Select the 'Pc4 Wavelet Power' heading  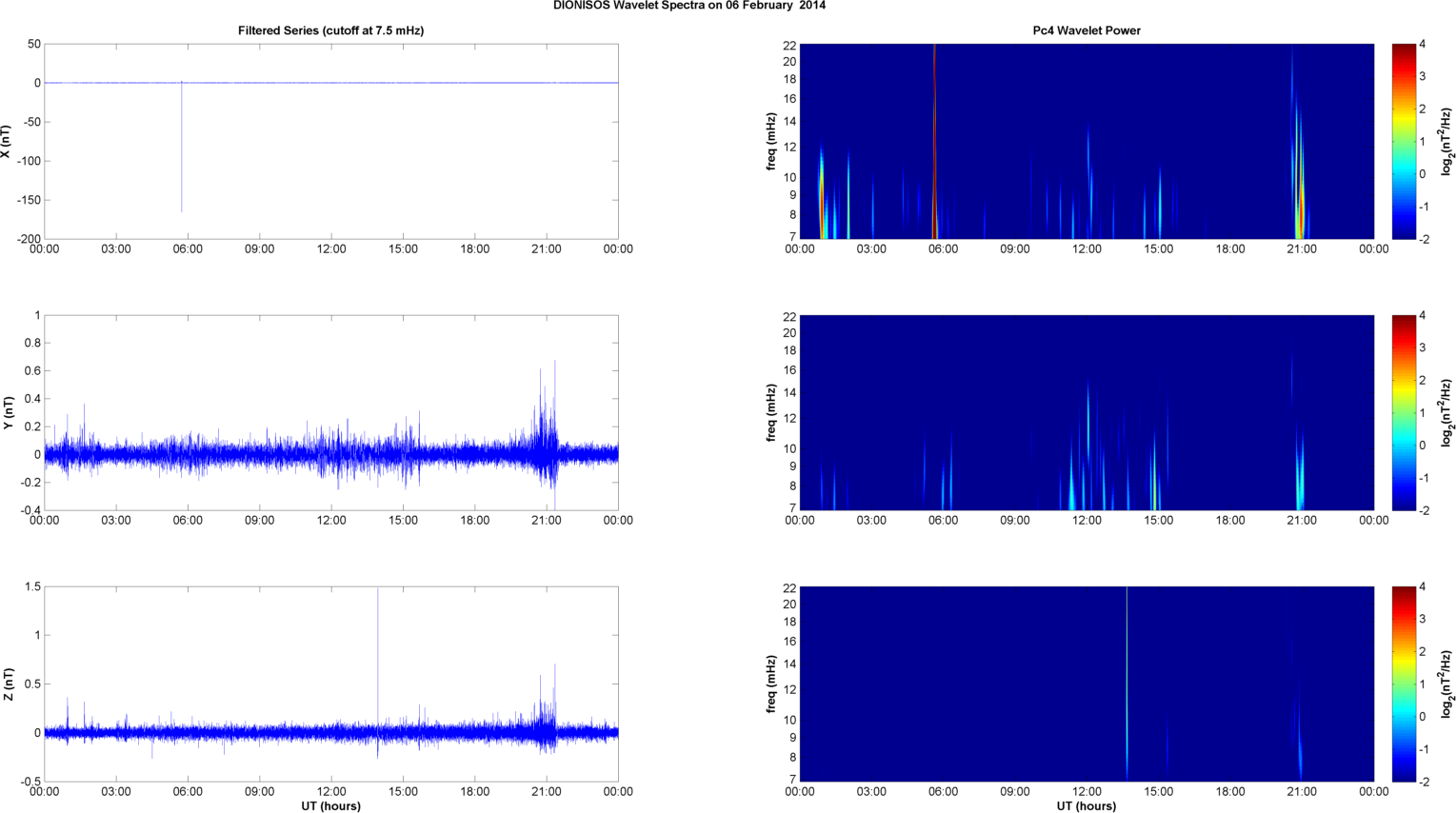(1087, 30)
